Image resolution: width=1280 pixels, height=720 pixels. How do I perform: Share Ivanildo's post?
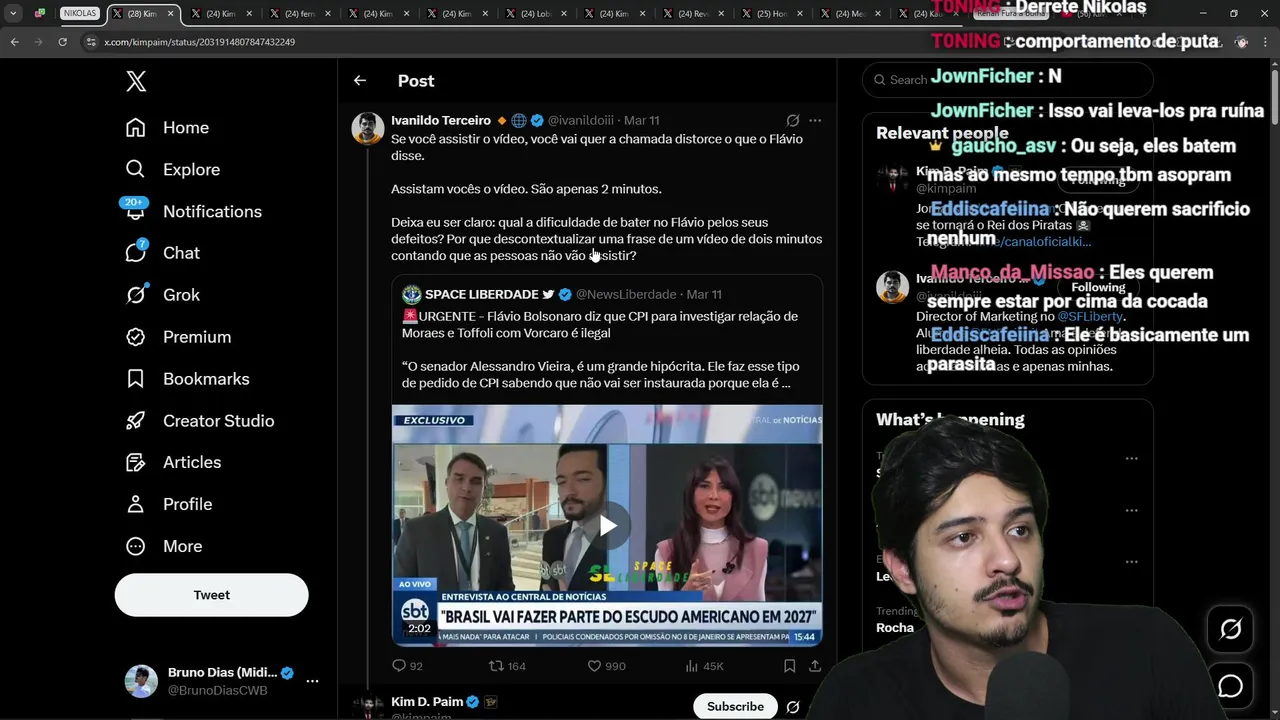click(815, 666)
